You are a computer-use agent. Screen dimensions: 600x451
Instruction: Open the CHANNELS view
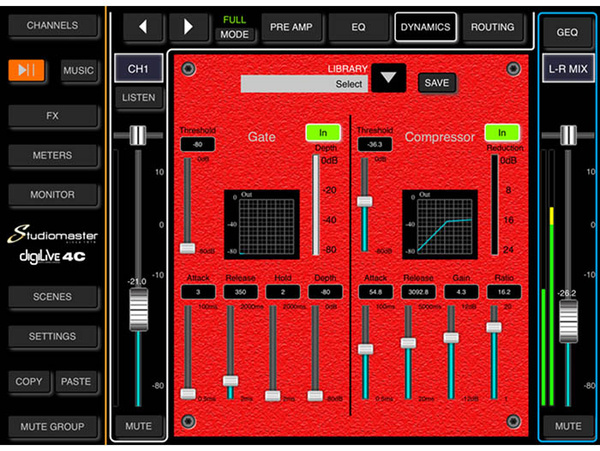[x=52, y=25]
